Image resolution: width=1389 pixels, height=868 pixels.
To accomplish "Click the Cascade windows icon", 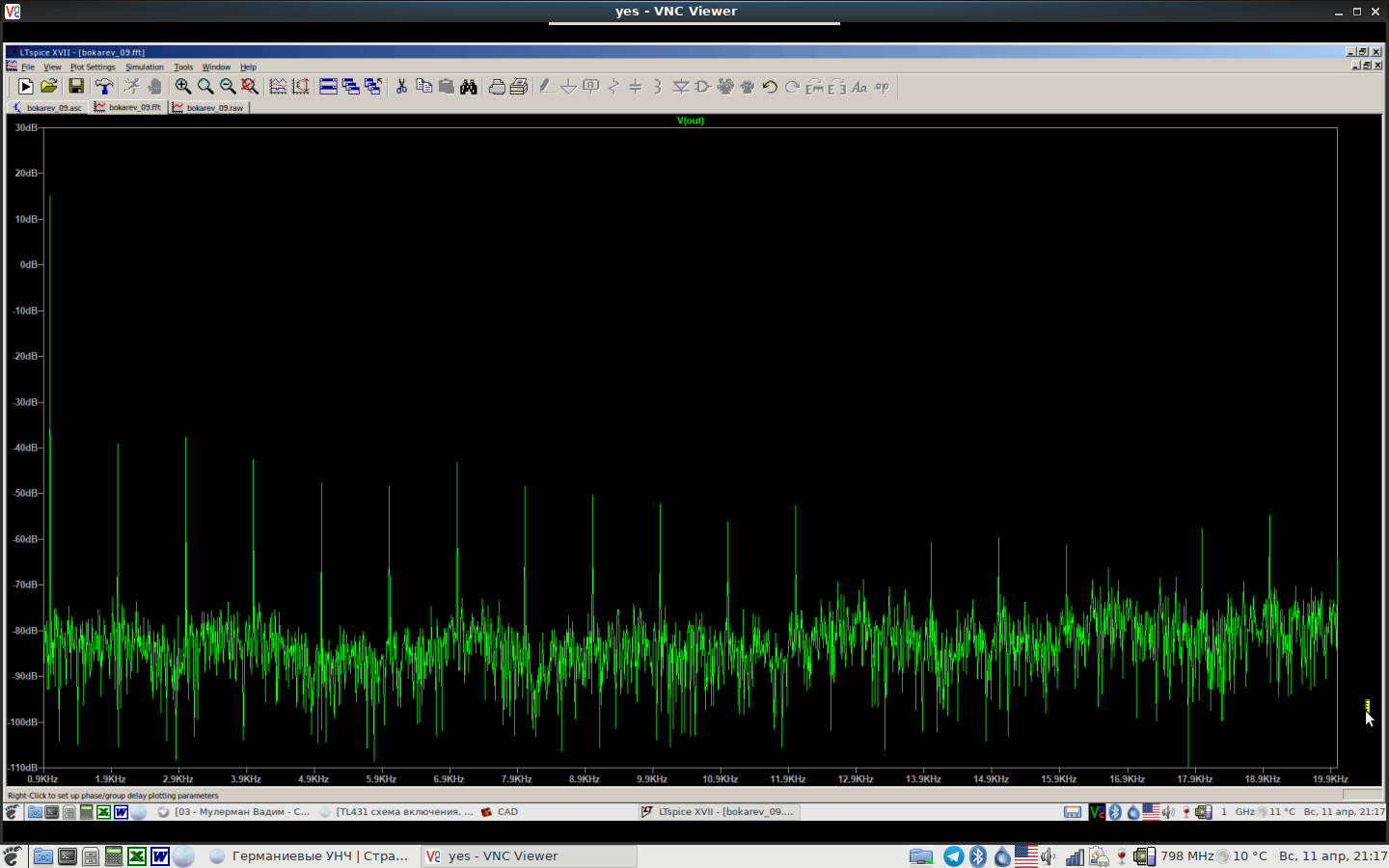I will [351, 87].
